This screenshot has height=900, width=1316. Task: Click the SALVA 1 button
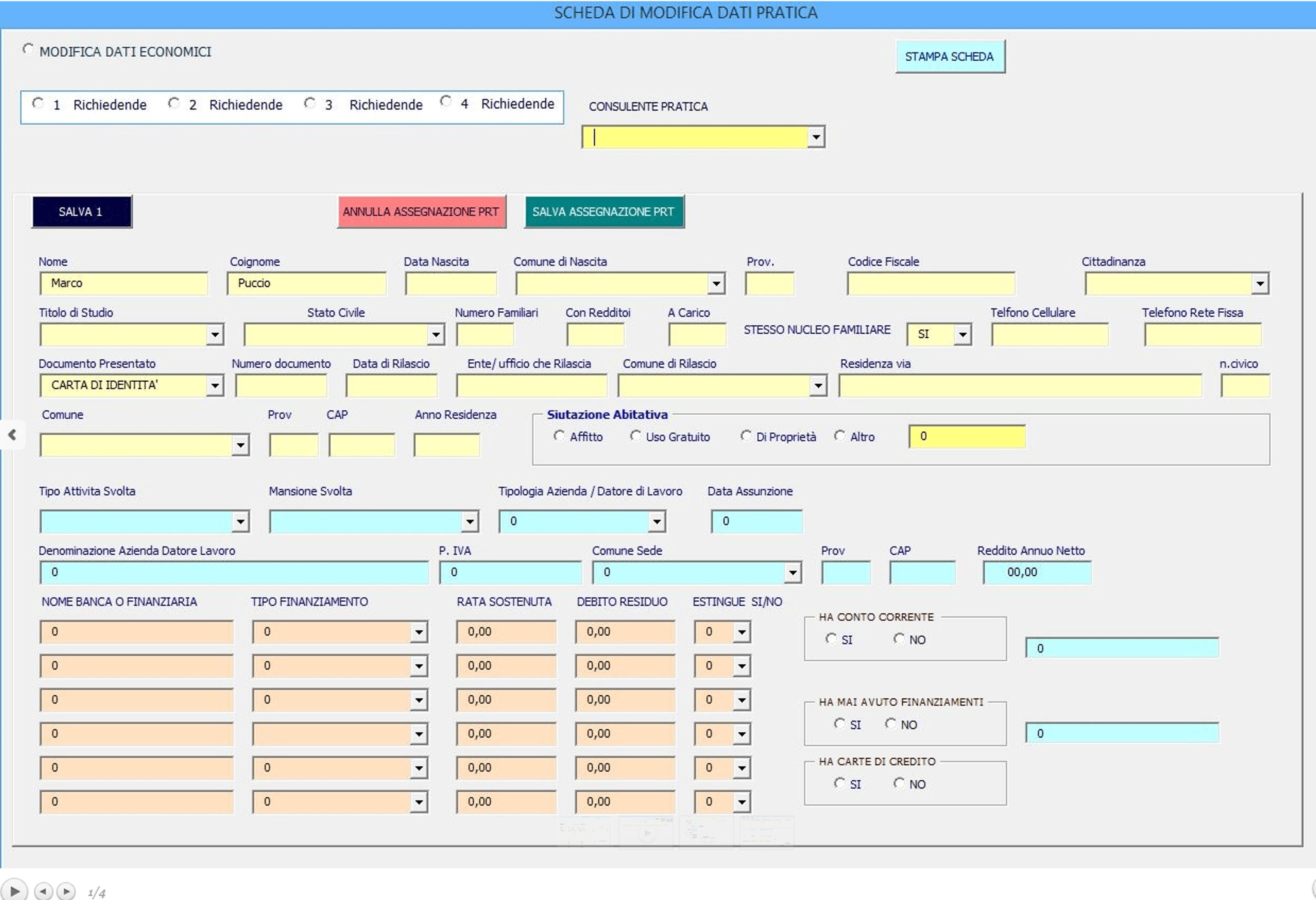click(x=82, y=212)
